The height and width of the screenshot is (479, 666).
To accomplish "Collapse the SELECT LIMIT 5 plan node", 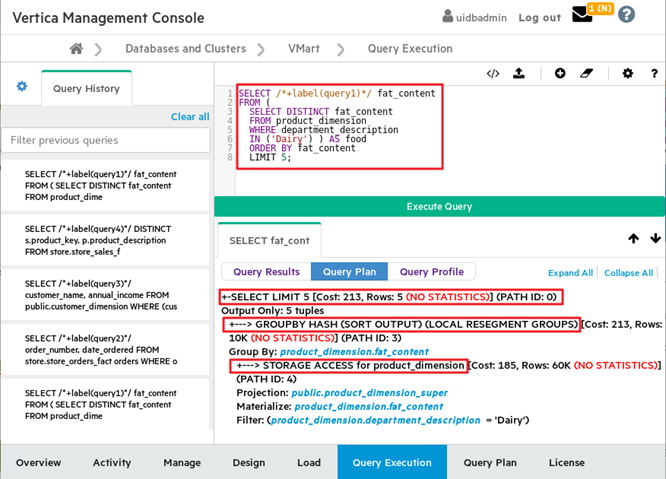I will point(391,297).
